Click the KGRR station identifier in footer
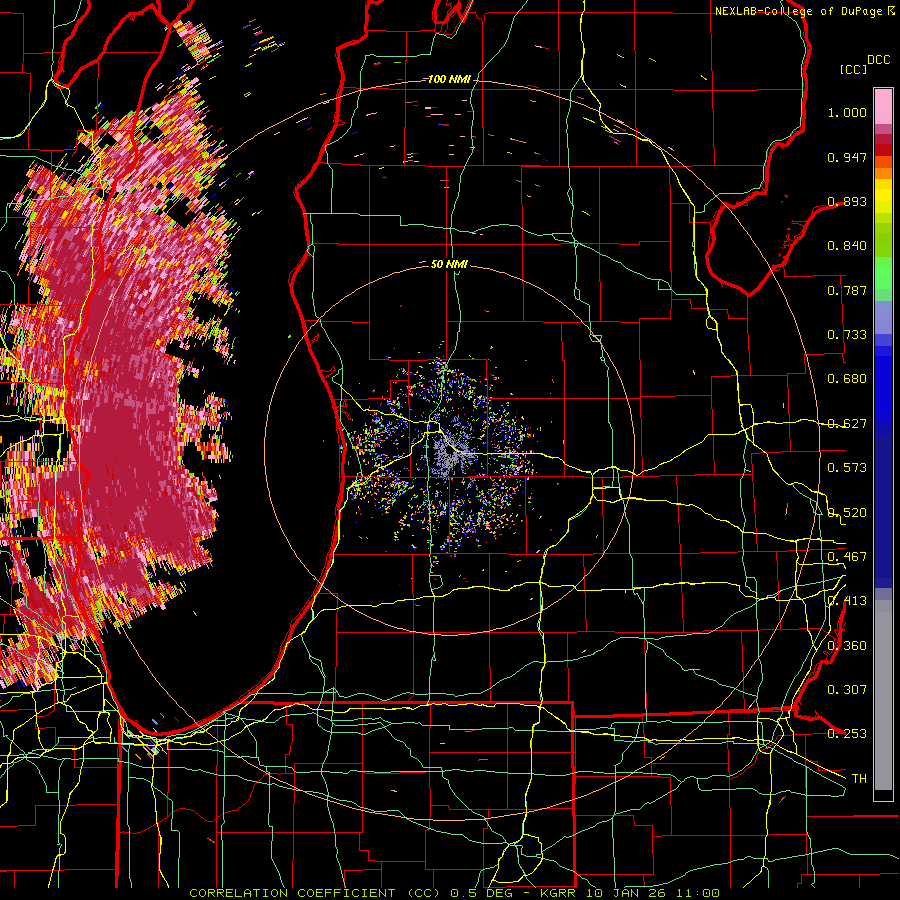 click(x=560, y=893)
